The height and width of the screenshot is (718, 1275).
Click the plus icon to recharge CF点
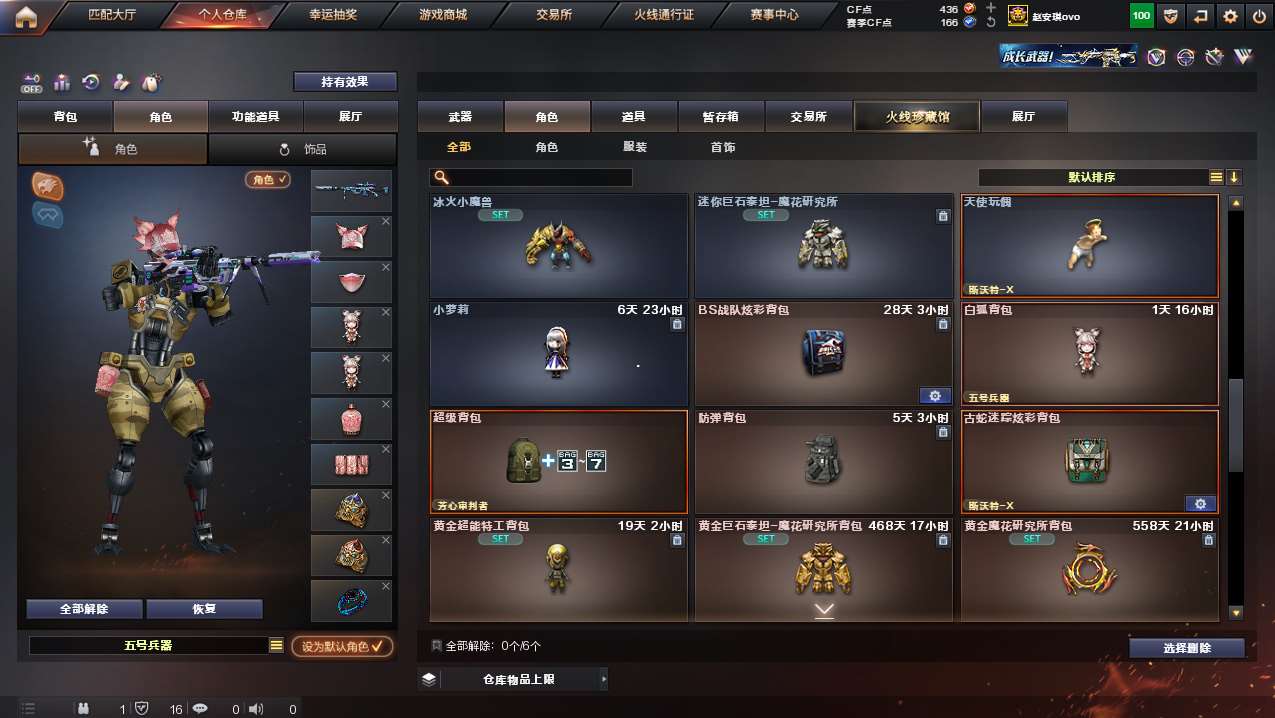(990, 8)
